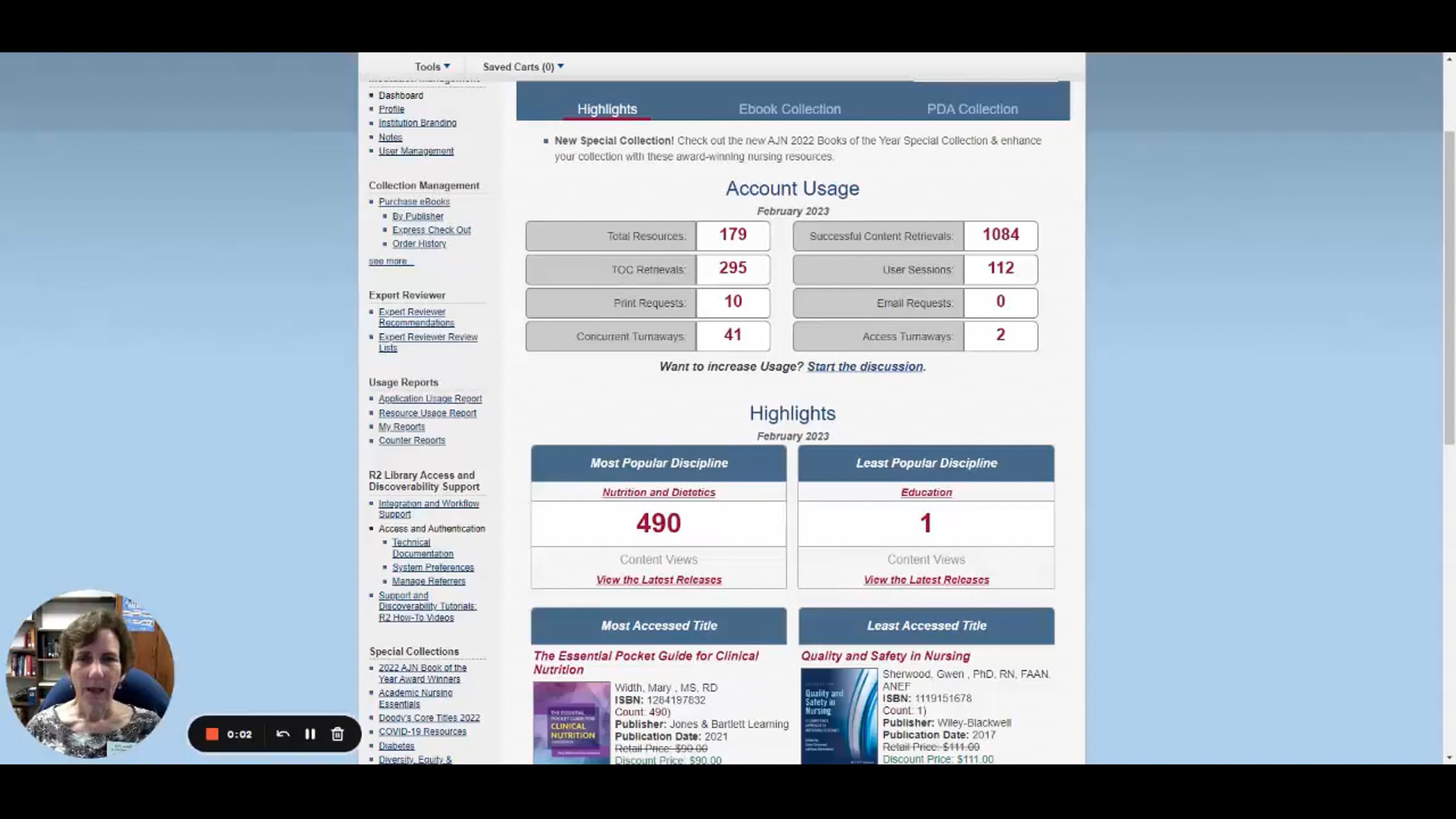Delete recording with the trash icon
This screenshot has height=819, width=1456.
[337, 734]
